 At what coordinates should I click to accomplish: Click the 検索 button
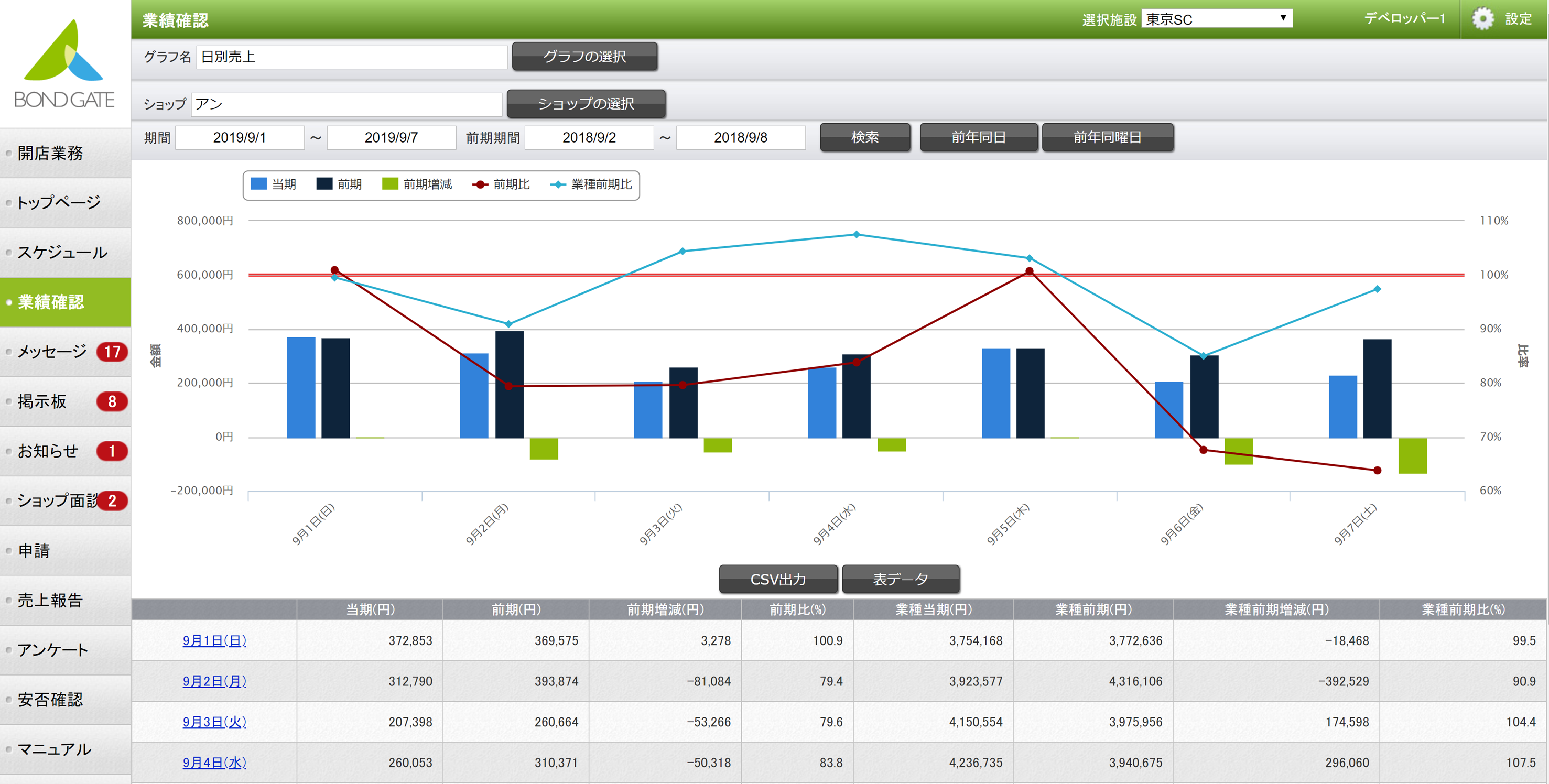(865, 137)
